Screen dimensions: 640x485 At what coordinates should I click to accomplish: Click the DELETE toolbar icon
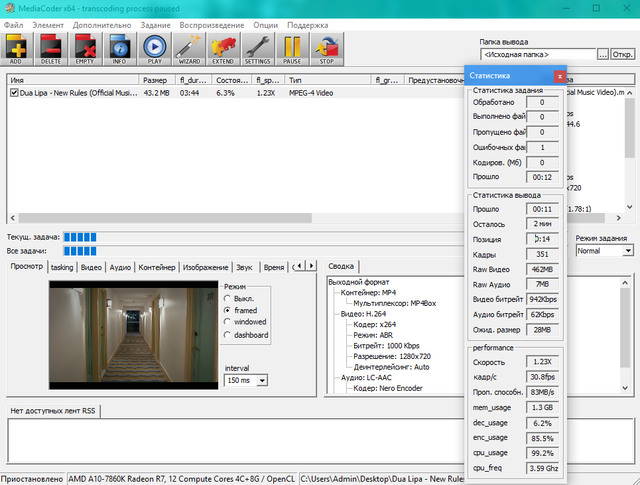[x=51, y=47]
